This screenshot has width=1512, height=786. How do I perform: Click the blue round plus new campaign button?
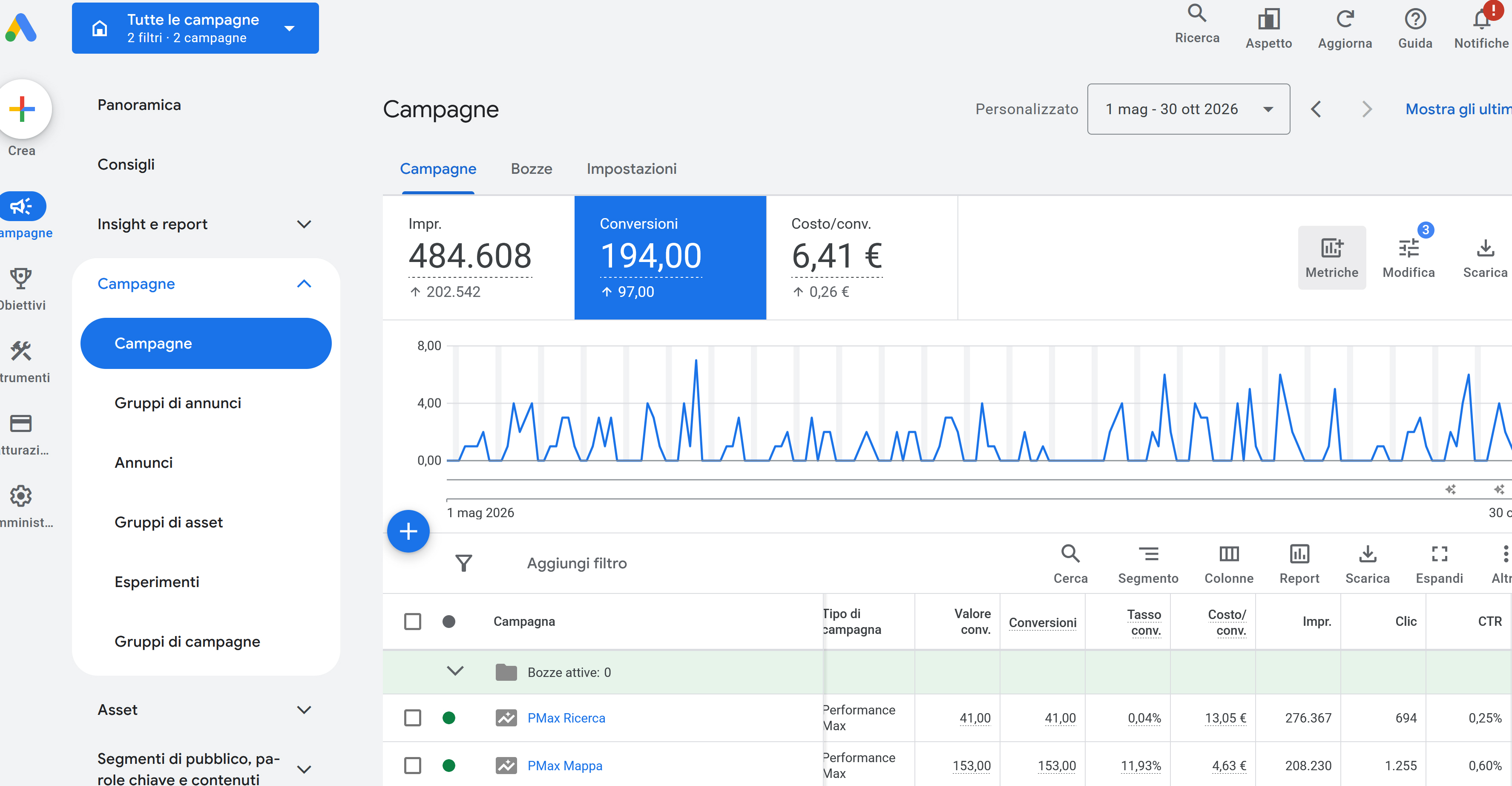tap(408, 531)
